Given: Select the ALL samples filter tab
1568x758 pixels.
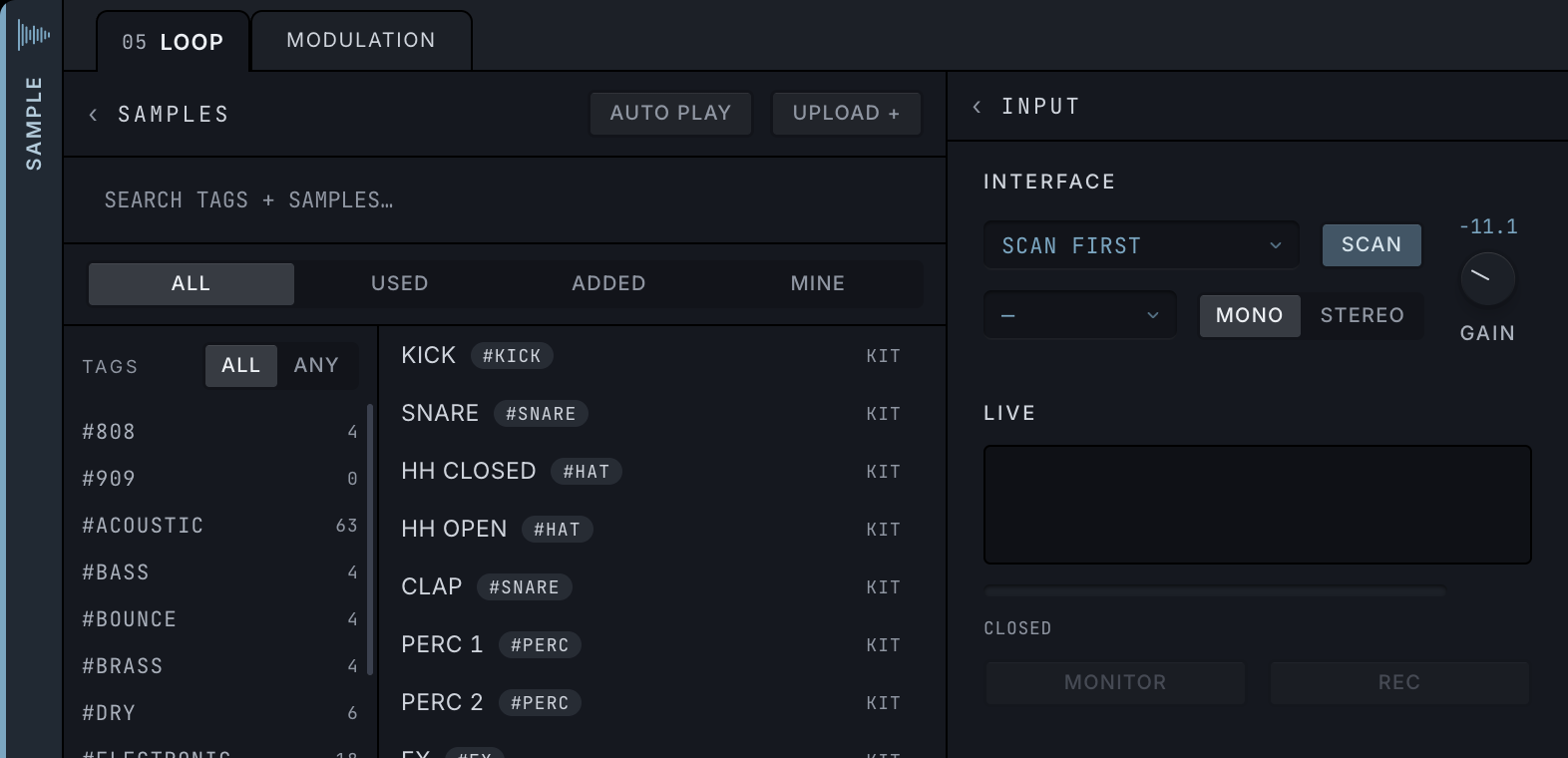Looking at the screenshot, I should tap(192, 284).
